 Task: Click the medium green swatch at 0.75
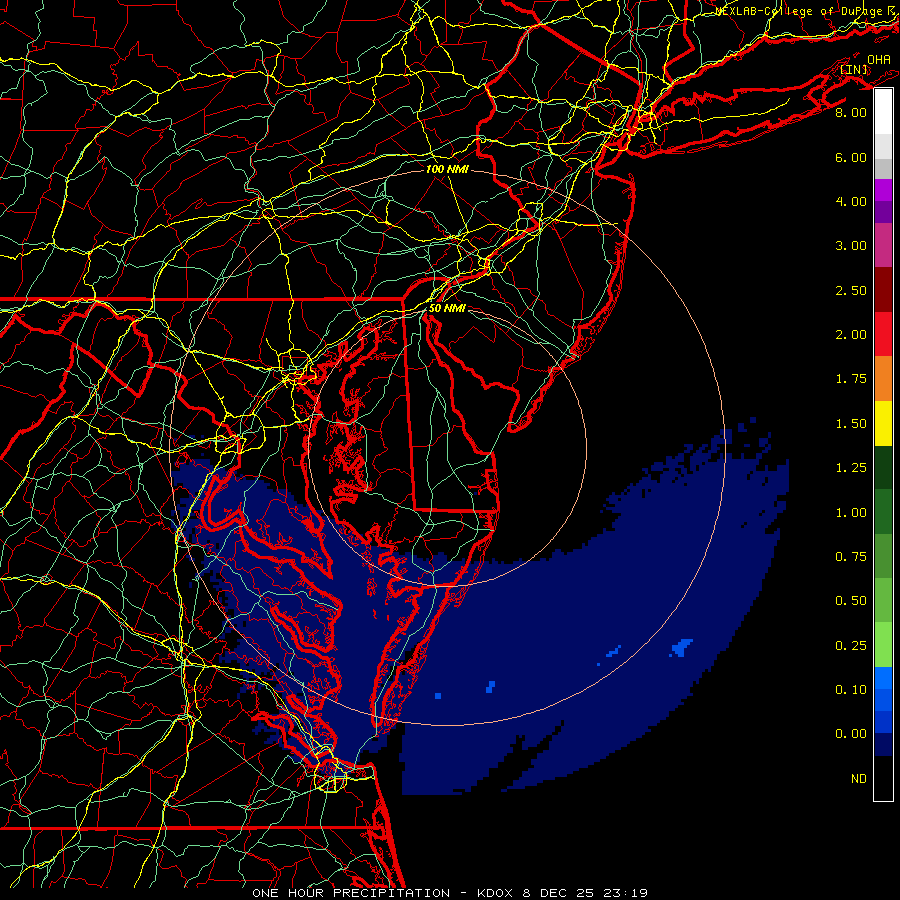pyautogui.click(x=883, y=556)
